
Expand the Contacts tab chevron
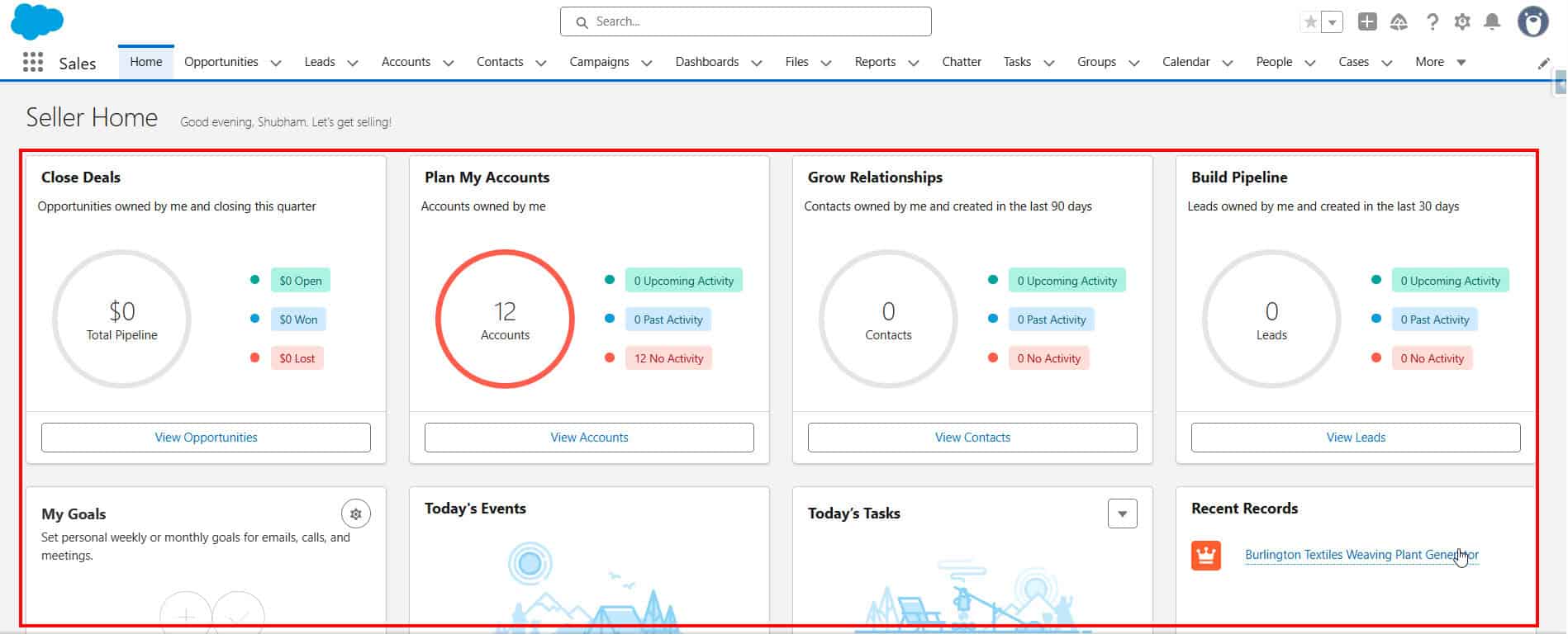tap(541, 63)
